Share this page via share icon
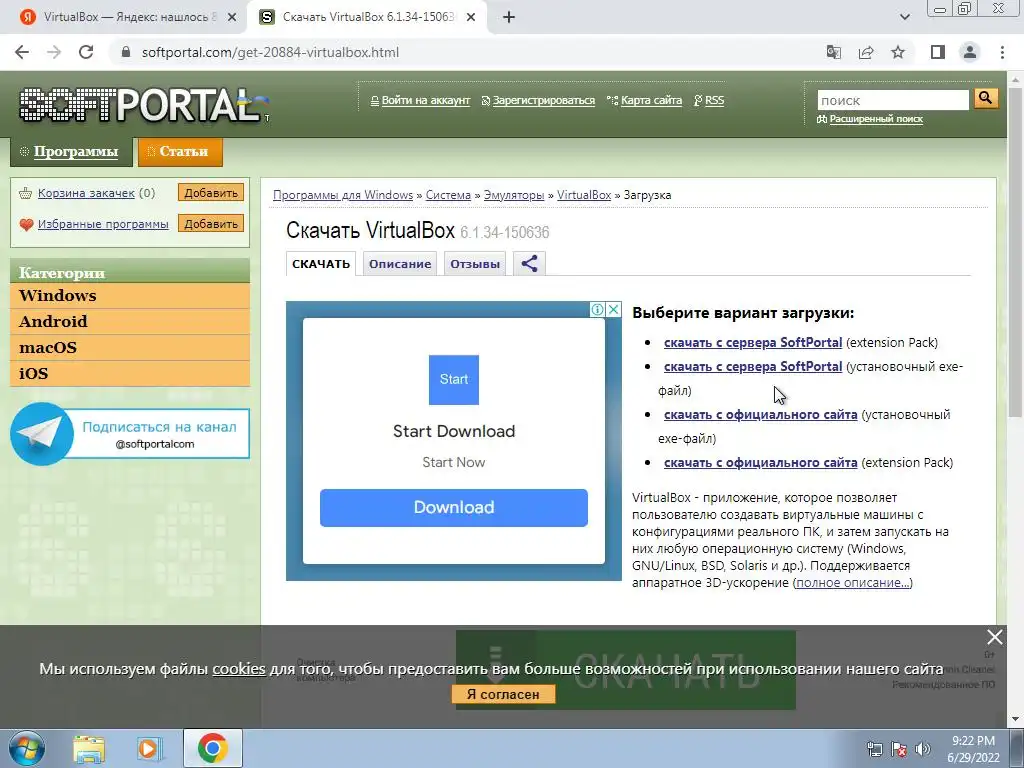 click(866, 52)
